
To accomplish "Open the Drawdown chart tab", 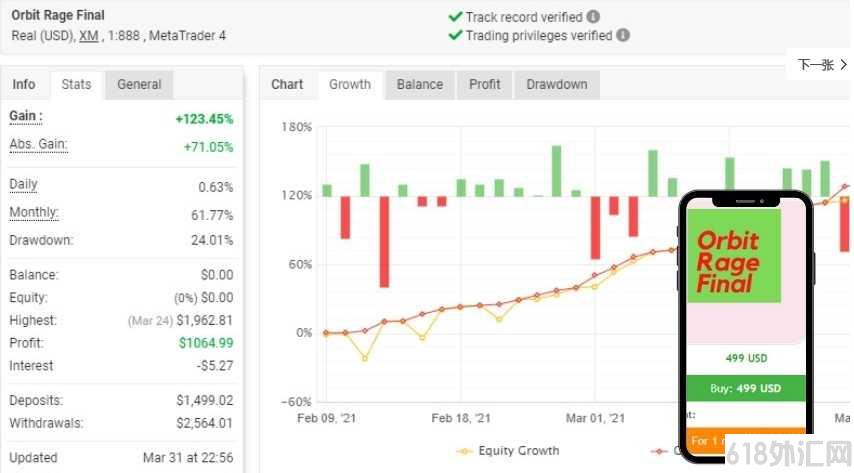I will click(x=556, y=84).
